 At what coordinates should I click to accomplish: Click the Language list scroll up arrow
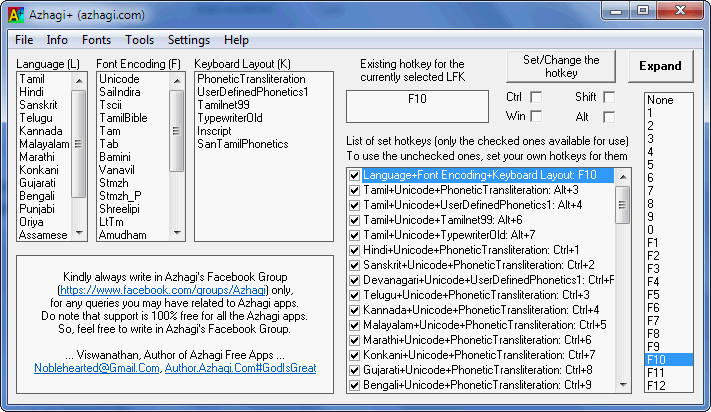pyautogui.click(x=79, y=81)
